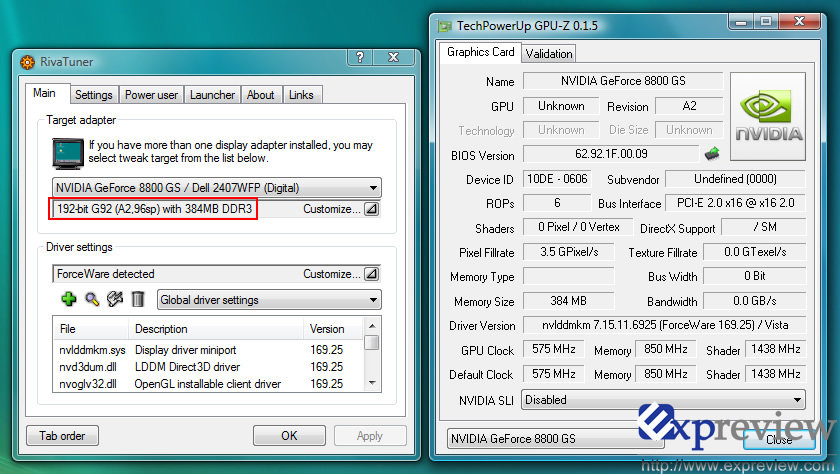Click the Memory Size field 384 MB
The image size is (840, 474).
click(x=568, y=301)
